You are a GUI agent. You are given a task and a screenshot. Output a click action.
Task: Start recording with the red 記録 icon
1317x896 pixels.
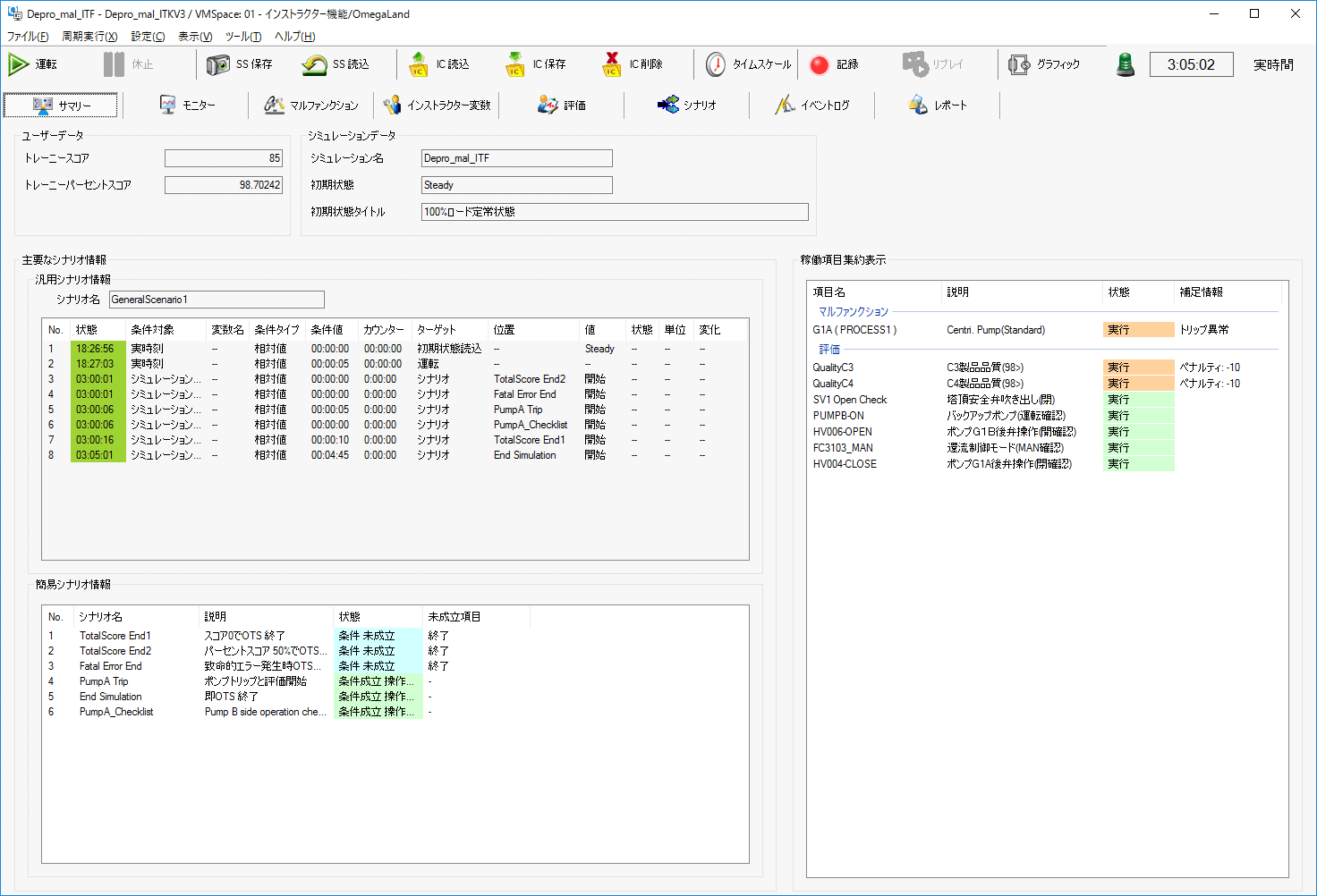(820, 64)
